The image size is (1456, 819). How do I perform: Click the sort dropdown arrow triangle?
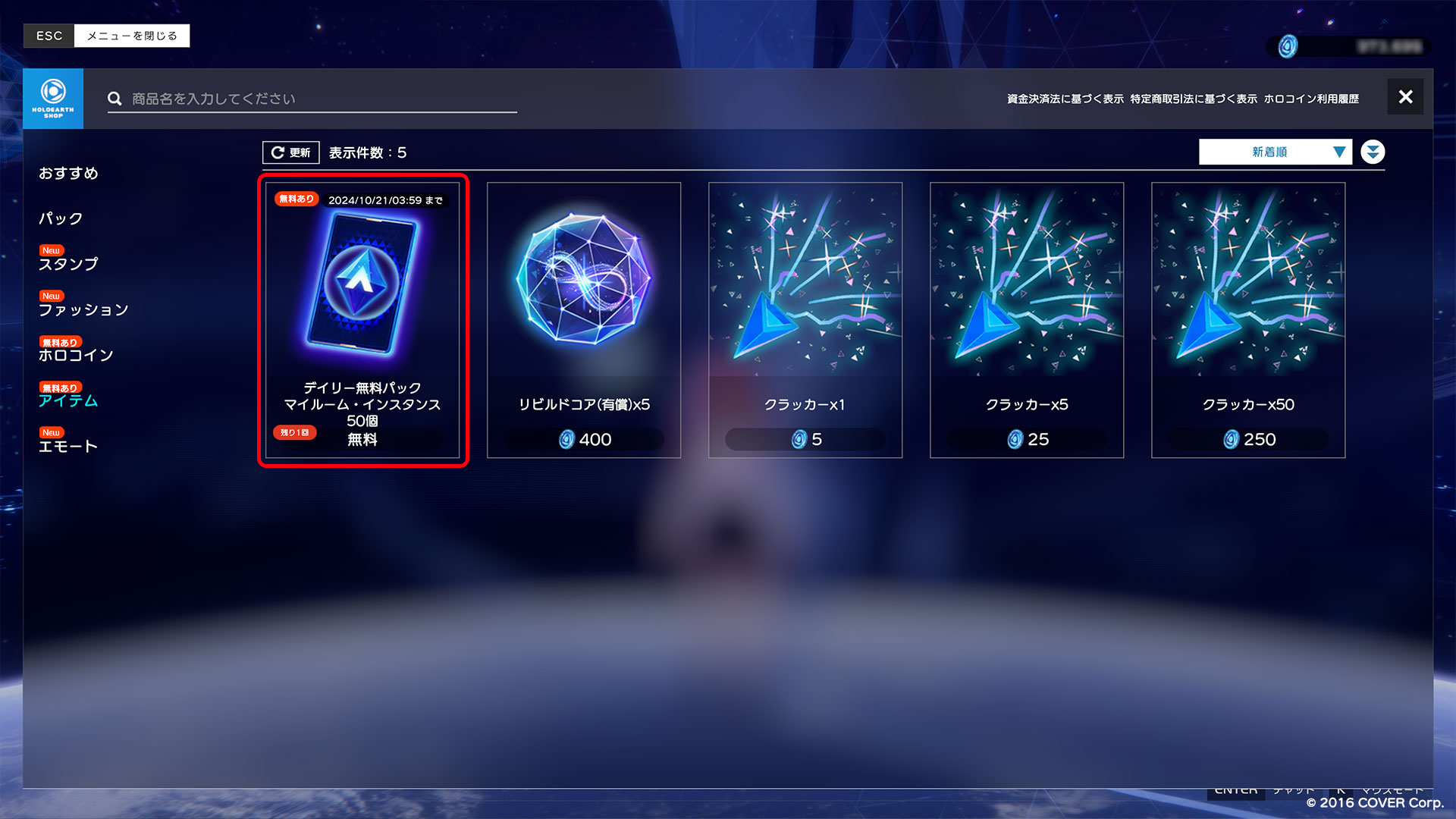click(x=1340, y=152)
